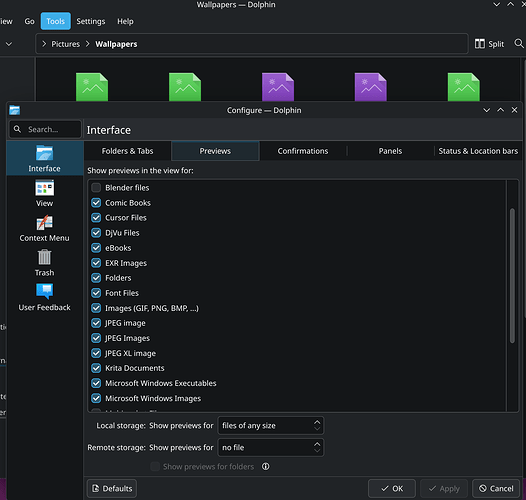Uncheck Krita Documents previews
Viewport: 526px width, 500px height.
click(96, 368)
